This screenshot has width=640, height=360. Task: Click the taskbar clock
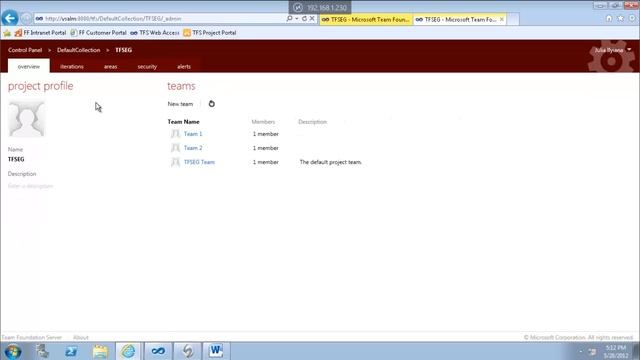(616, 351)
